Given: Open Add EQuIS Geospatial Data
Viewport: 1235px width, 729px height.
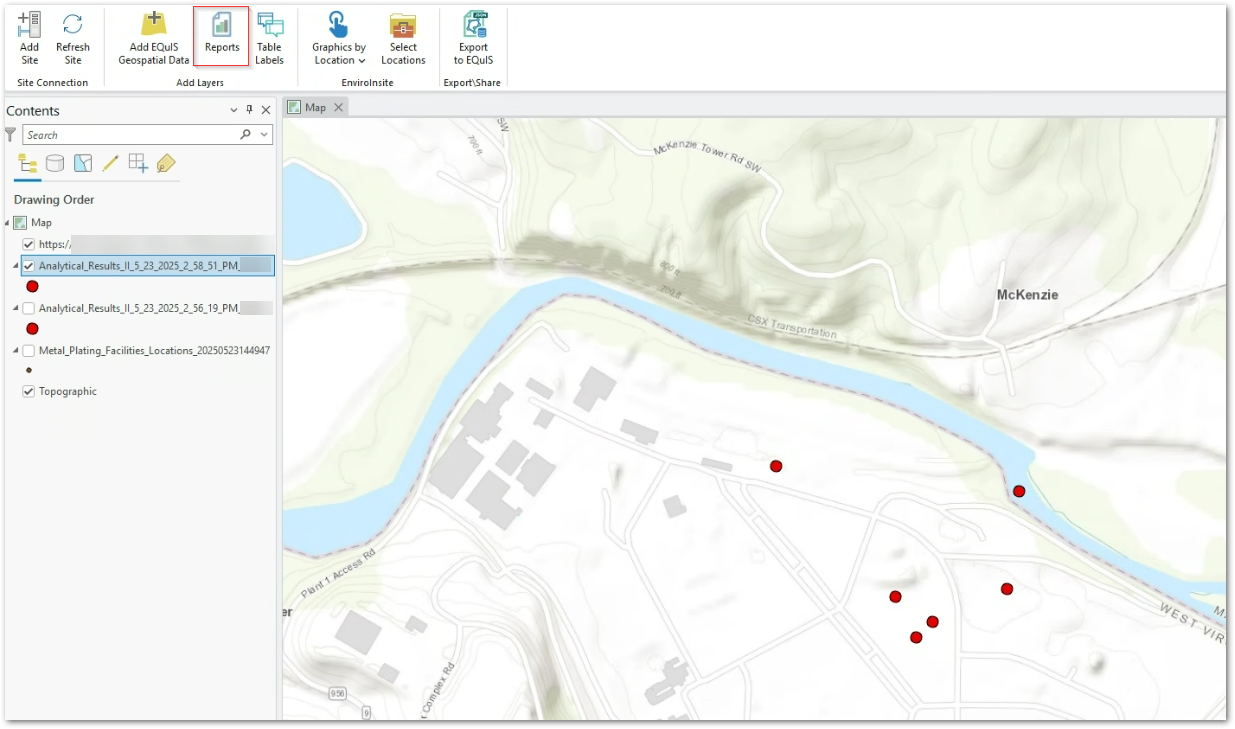Looking at the screenshot, I should [x=153, y=37].
